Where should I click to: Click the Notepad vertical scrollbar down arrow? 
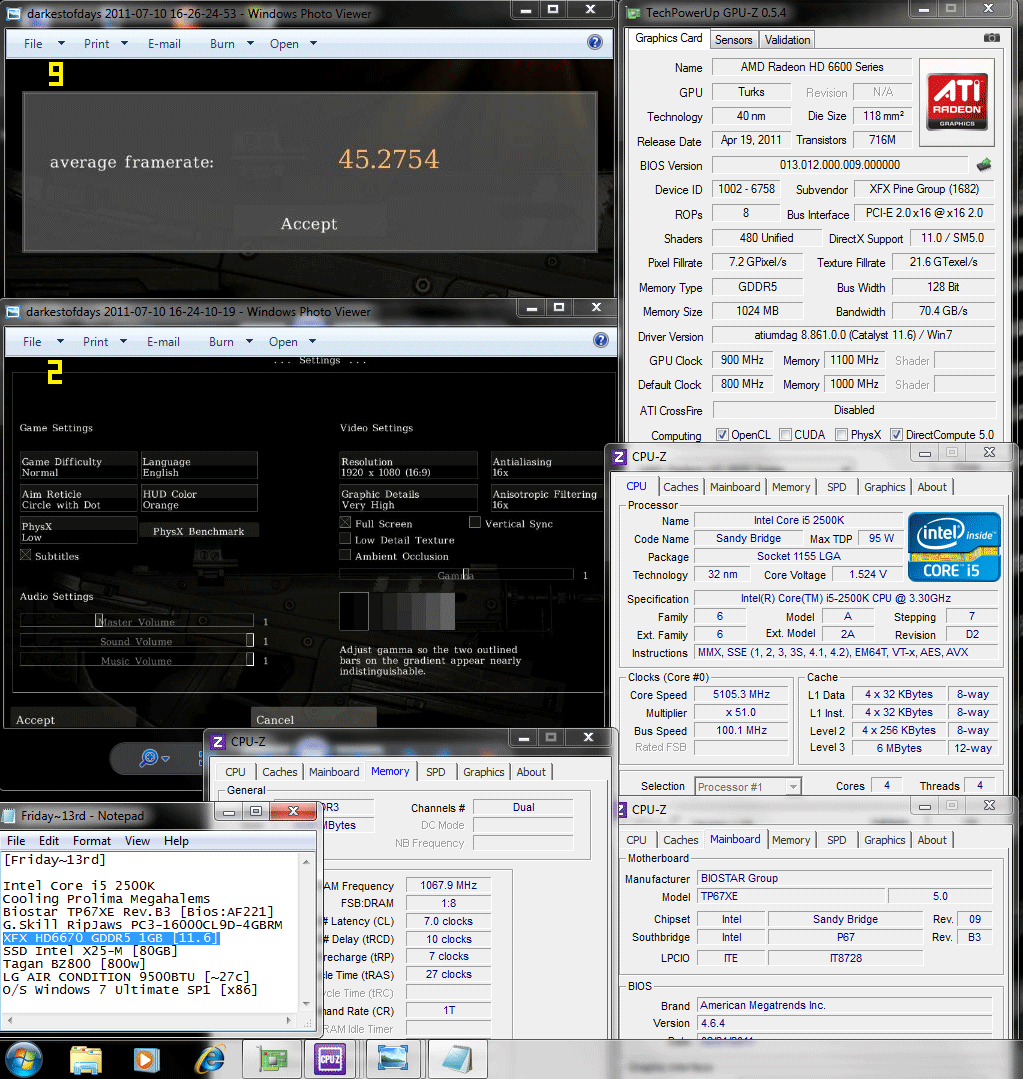306,1004
